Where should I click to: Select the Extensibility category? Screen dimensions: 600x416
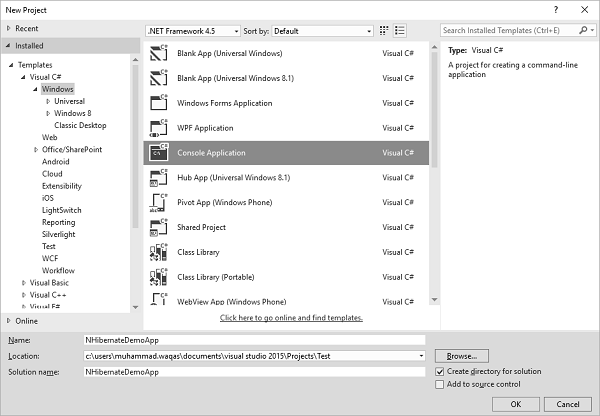62,186
